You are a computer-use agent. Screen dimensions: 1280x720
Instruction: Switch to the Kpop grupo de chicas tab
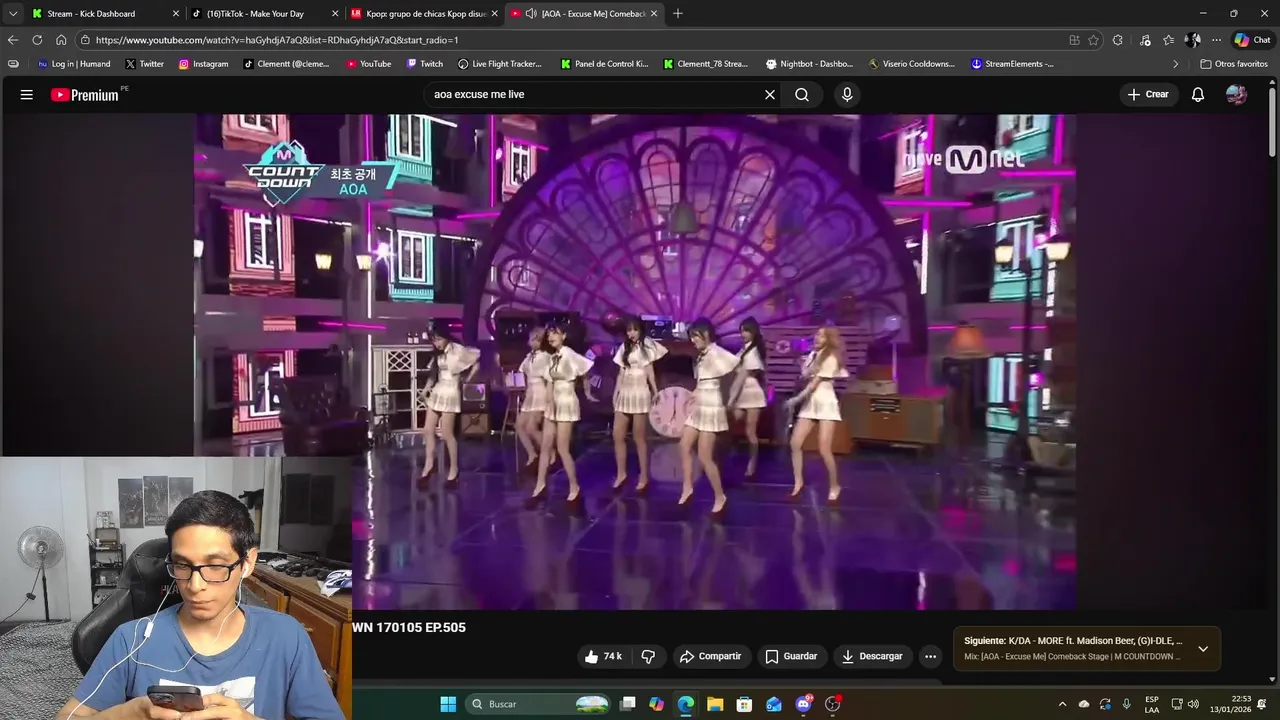tap(425, 14)
